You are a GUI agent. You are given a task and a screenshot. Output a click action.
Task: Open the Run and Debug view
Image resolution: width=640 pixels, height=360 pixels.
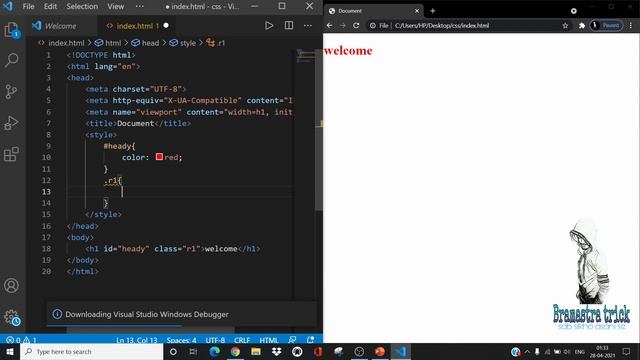click(x=11, y=123)
